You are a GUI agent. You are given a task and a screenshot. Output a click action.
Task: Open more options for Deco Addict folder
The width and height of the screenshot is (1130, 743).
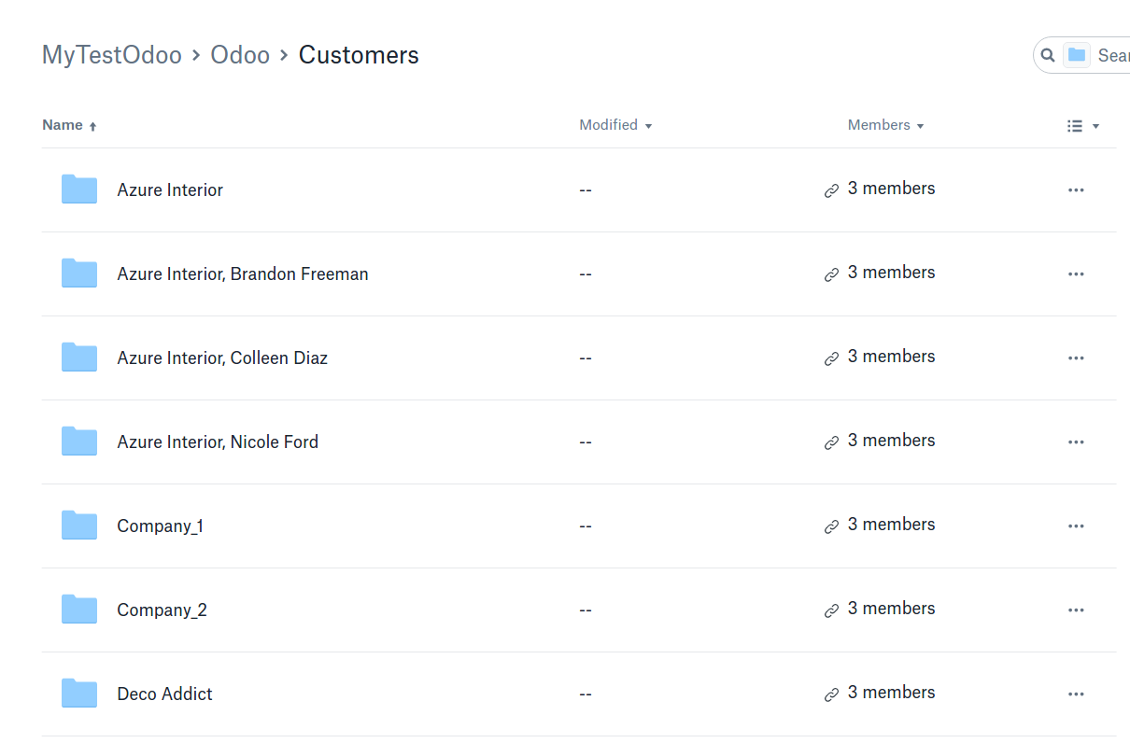1076,694
